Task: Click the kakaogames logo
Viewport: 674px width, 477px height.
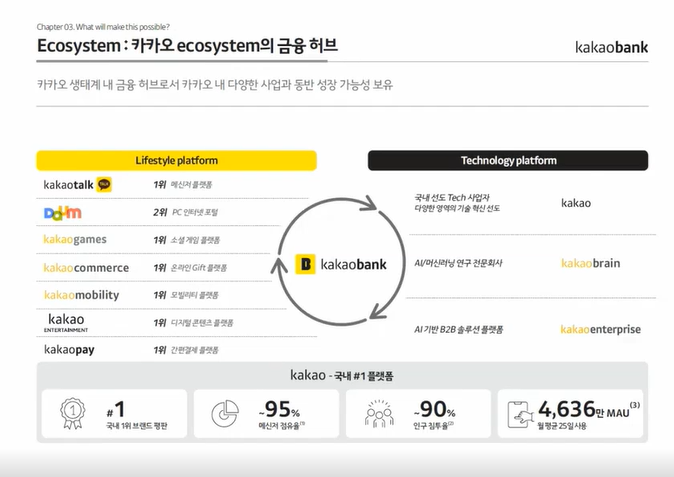Action: point(75,240)
